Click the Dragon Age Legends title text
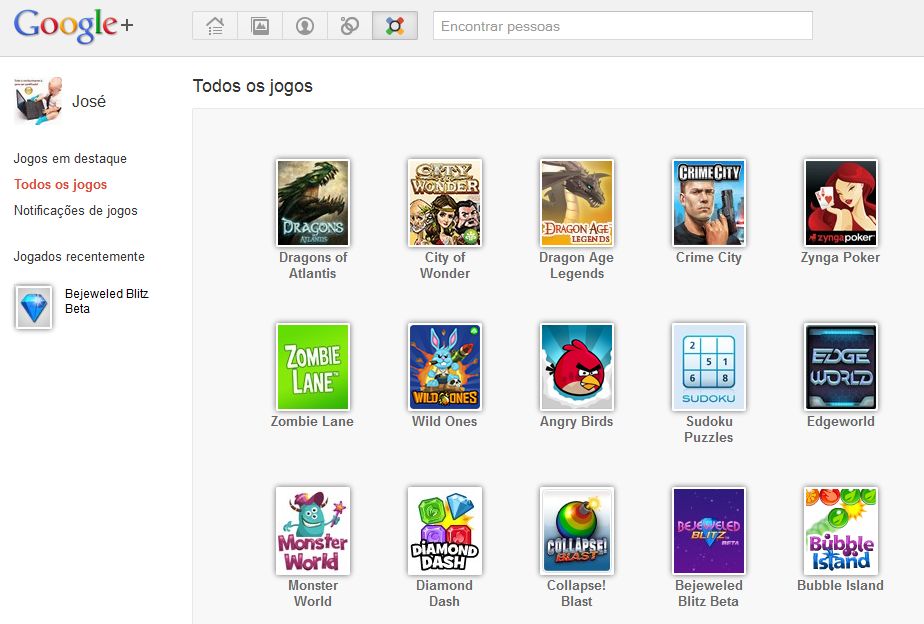 pos(576,265)
